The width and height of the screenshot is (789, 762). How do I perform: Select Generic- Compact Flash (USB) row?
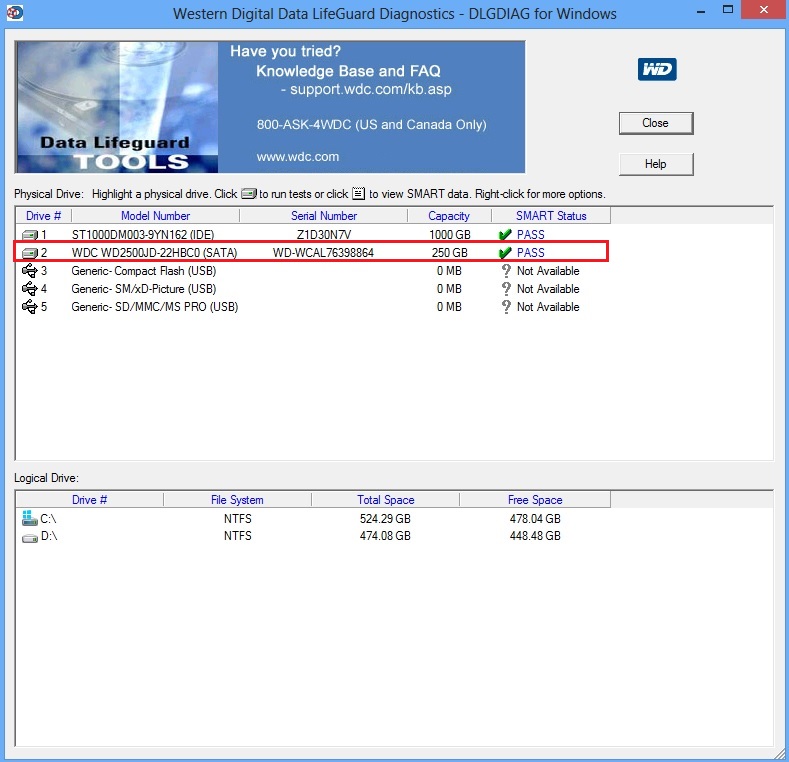pos(143,271)
